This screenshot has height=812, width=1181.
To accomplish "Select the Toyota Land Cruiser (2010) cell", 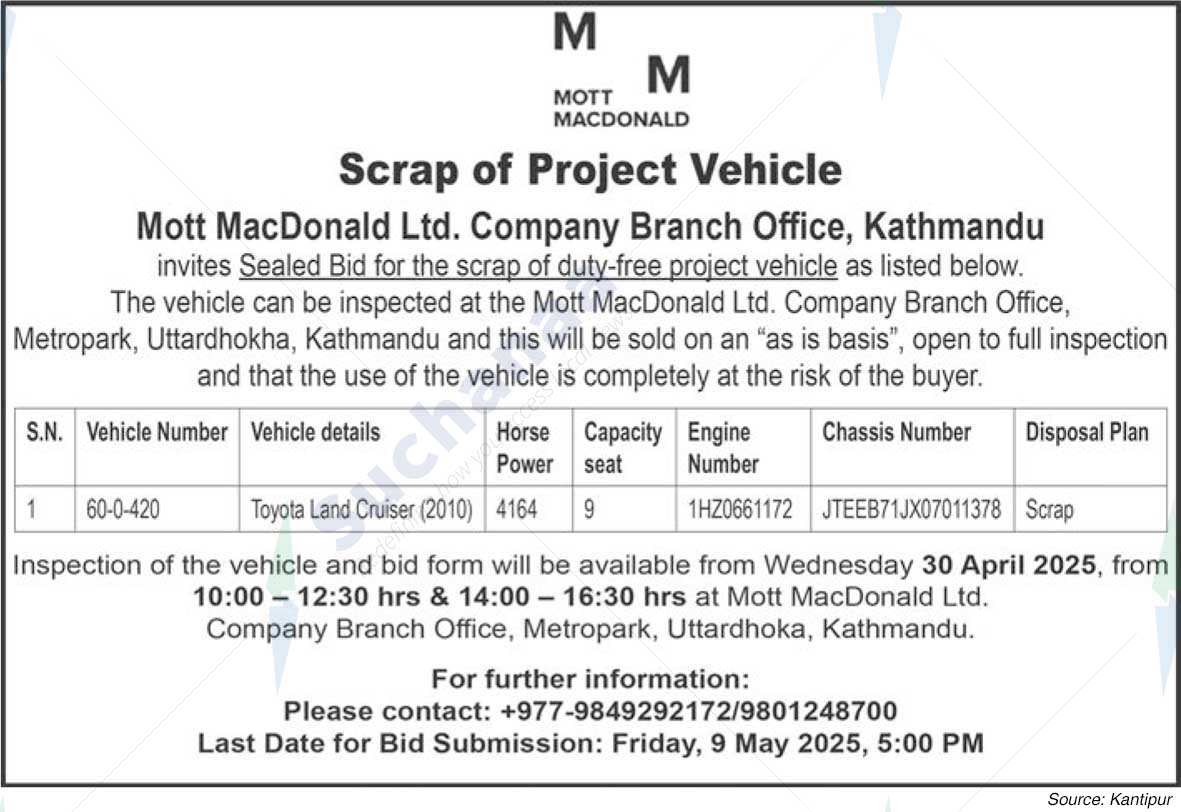I will click(x=362, y=509).
